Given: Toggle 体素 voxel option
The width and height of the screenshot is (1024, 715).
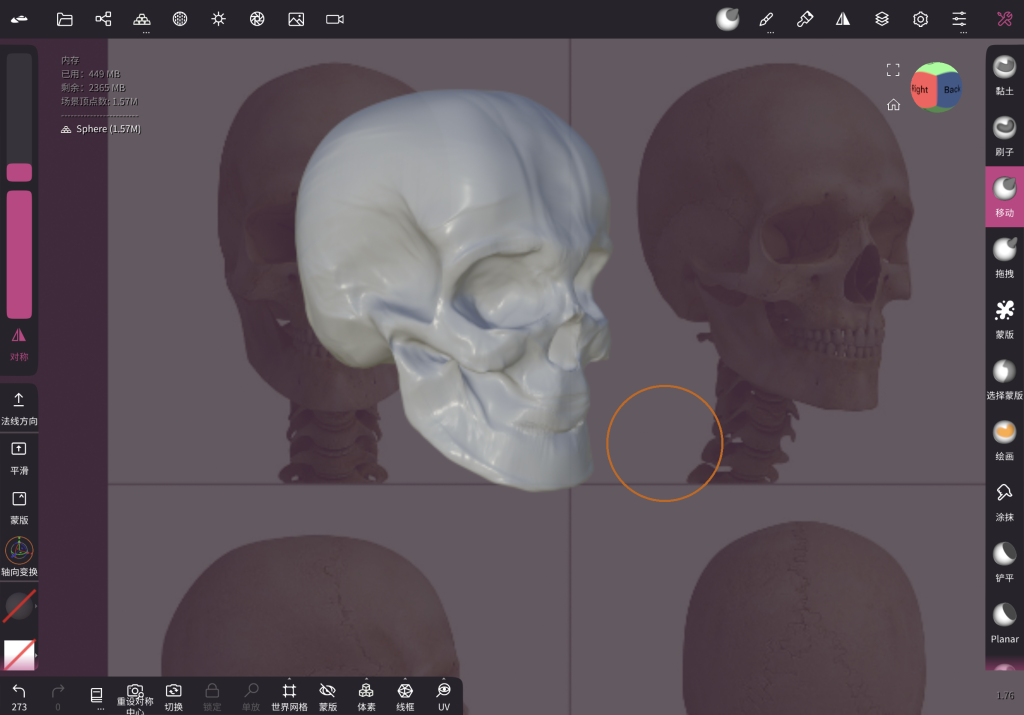Looking at the screenshot, I should coord(366,697).
